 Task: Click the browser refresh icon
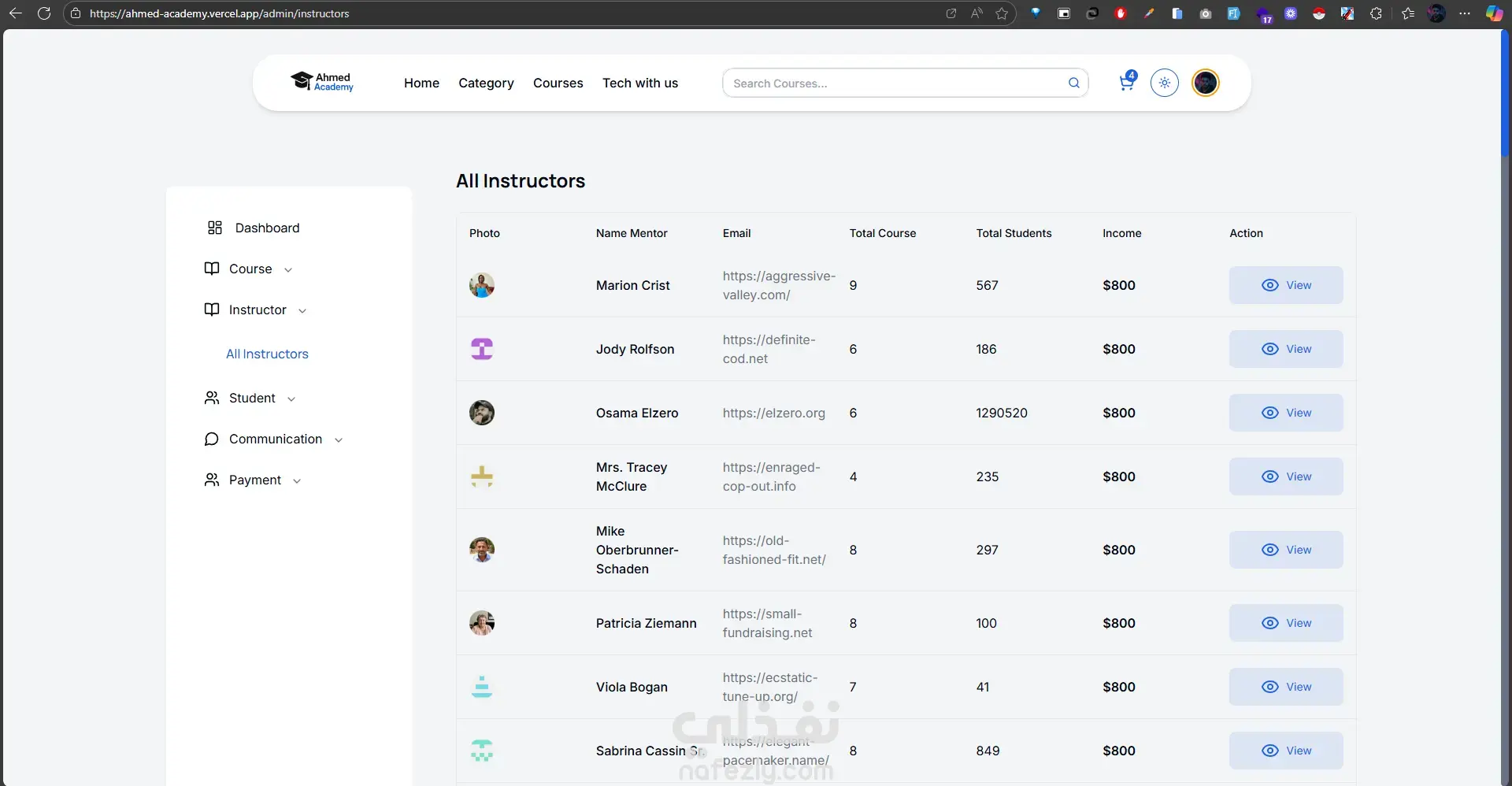click(x=44, y=13)
